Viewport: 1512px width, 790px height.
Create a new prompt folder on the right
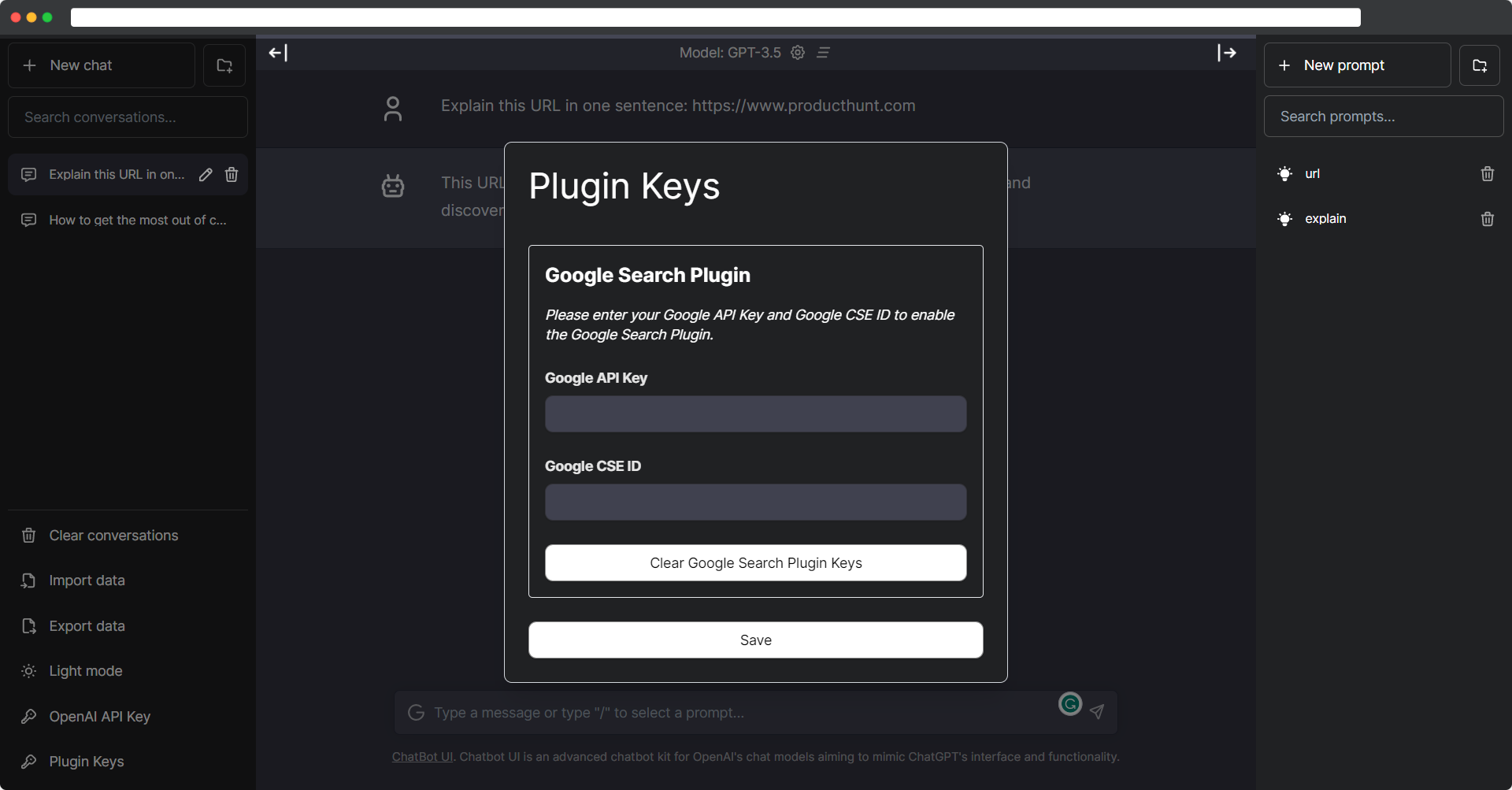pyautogui.click(x=1480, y=65)
